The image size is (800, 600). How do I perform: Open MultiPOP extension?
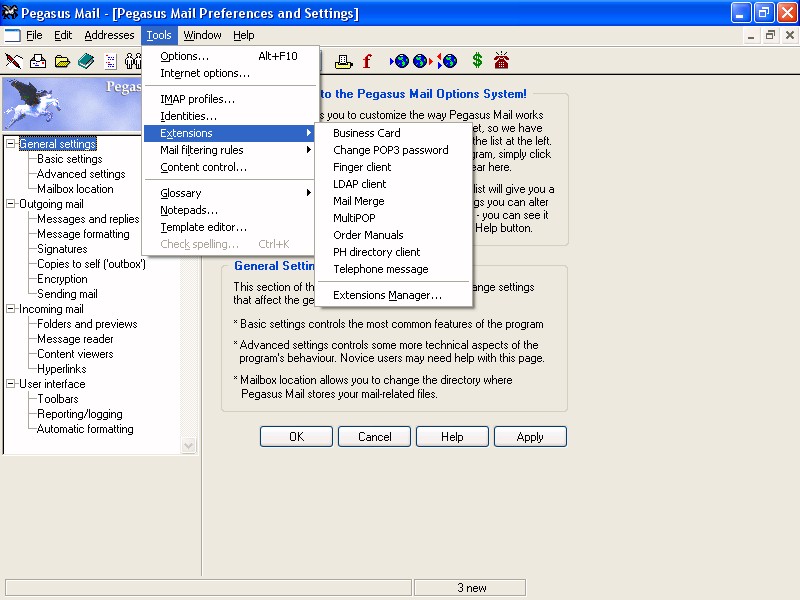click(393, 218)
